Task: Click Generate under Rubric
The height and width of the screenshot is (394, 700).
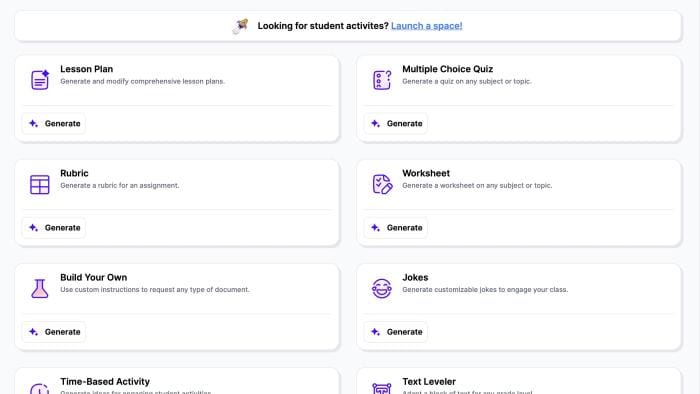Action: [x=54, y=228]
